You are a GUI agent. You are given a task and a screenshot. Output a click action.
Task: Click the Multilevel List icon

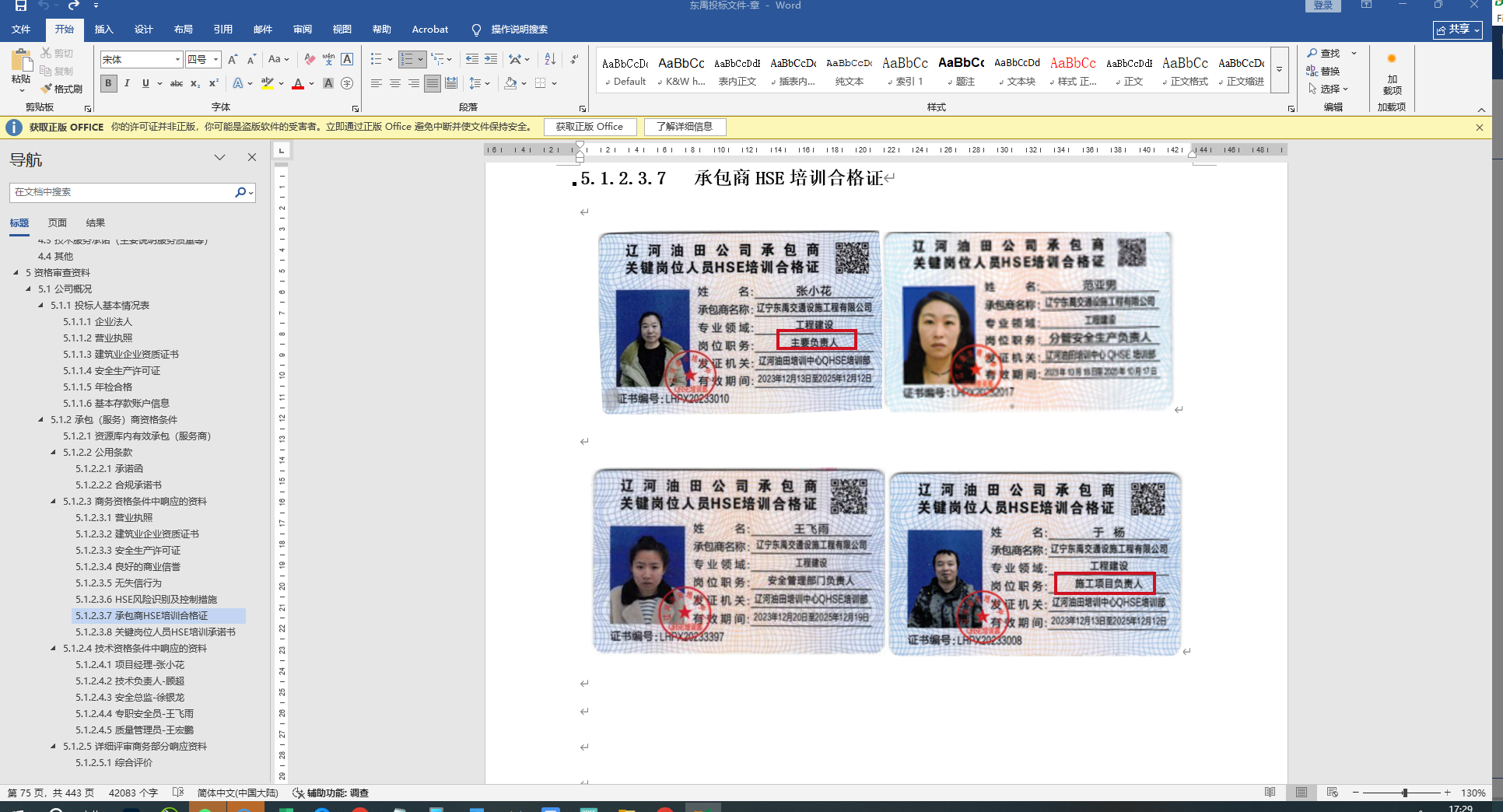click(437, 59)
